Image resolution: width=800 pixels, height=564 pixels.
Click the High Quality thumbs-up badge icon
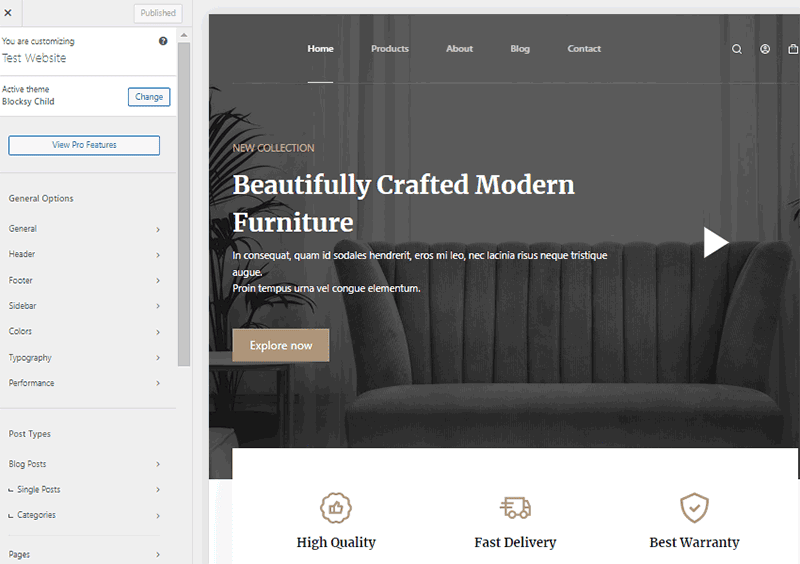click(x=336, y=508)
